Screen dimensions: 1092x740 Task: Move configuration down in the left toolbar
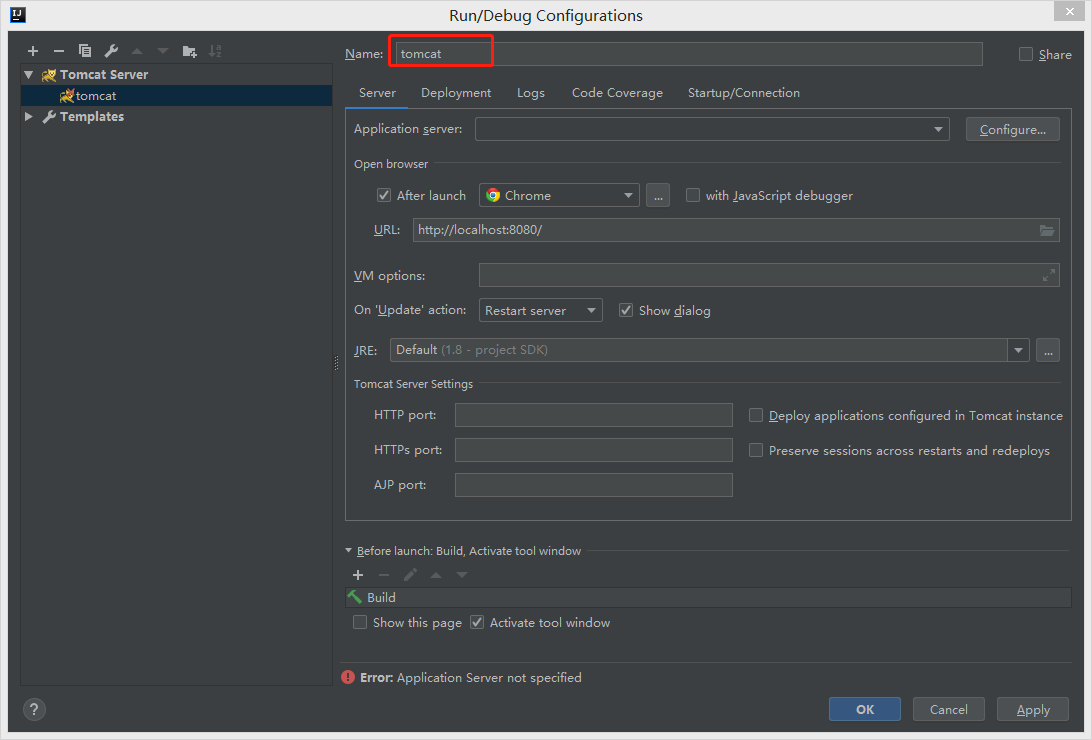pyautogui.click(x=163, y=51)
